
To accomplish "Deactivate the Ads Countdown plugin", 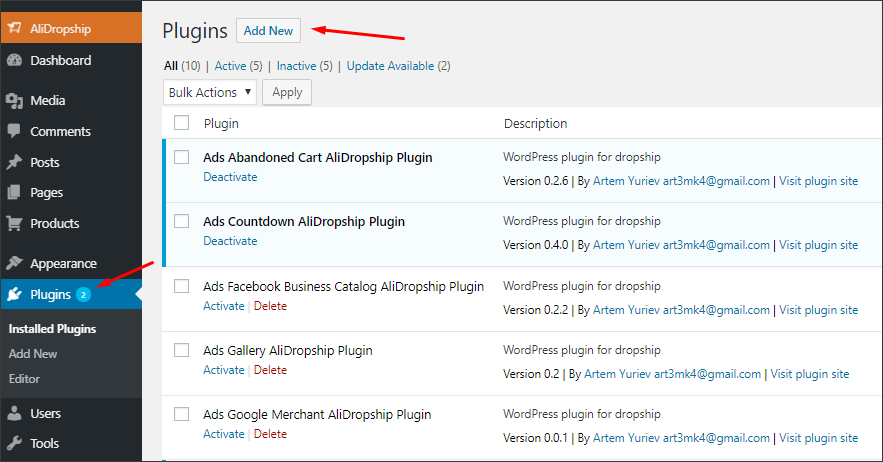I will point(230,241).
